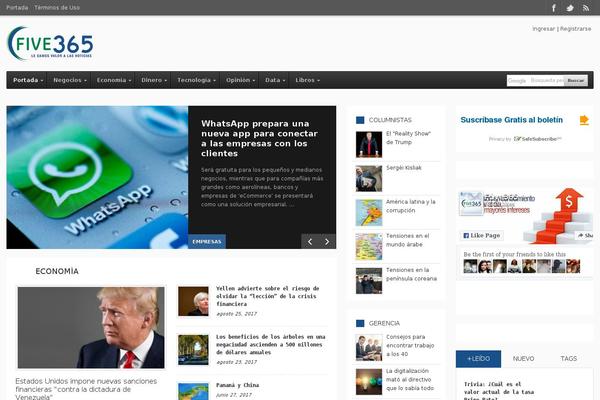
Task: Click the EMPRESAS category label
Action: click(207, 242)
